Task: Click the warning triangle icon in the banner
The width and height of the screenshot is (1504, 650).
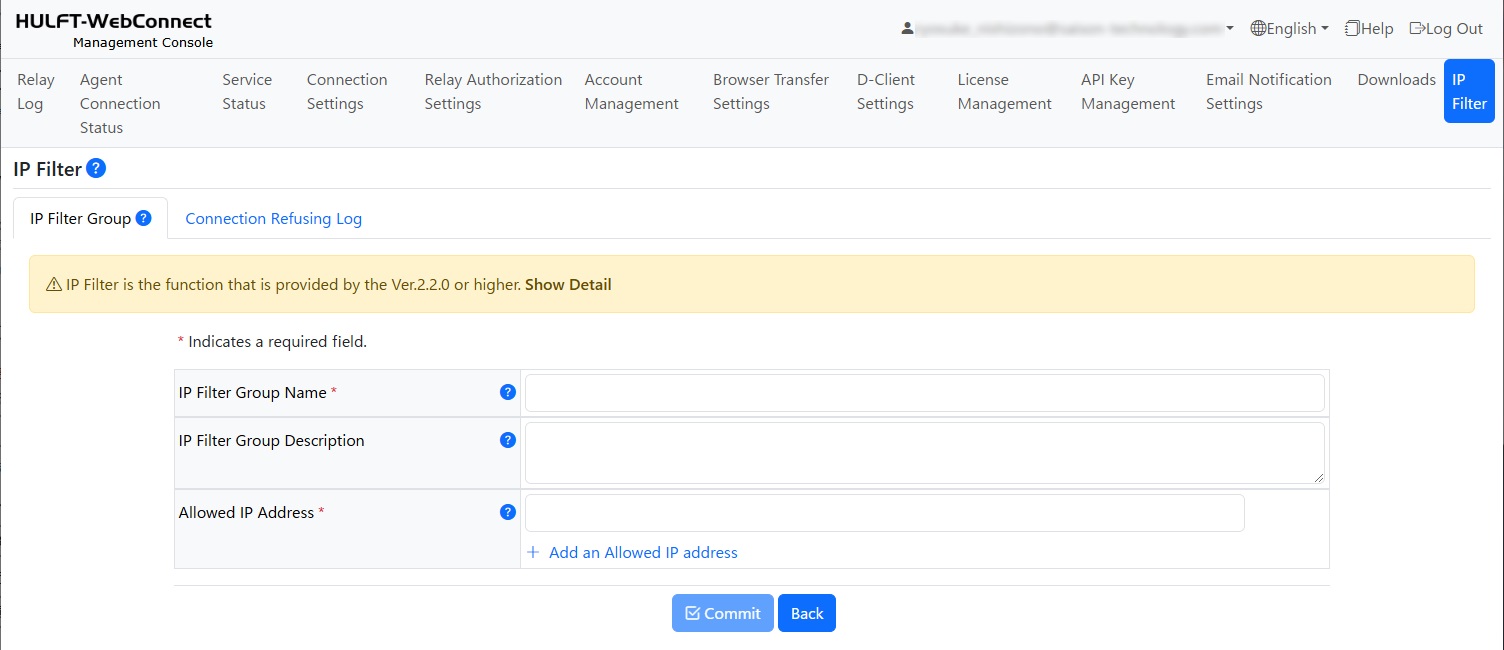Action: click(x=54, y=285)
